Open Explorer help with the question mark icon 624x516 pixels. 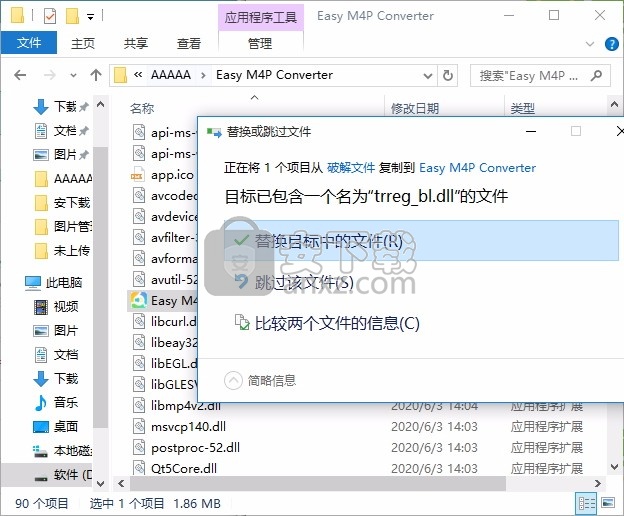(x=611, y=43)
